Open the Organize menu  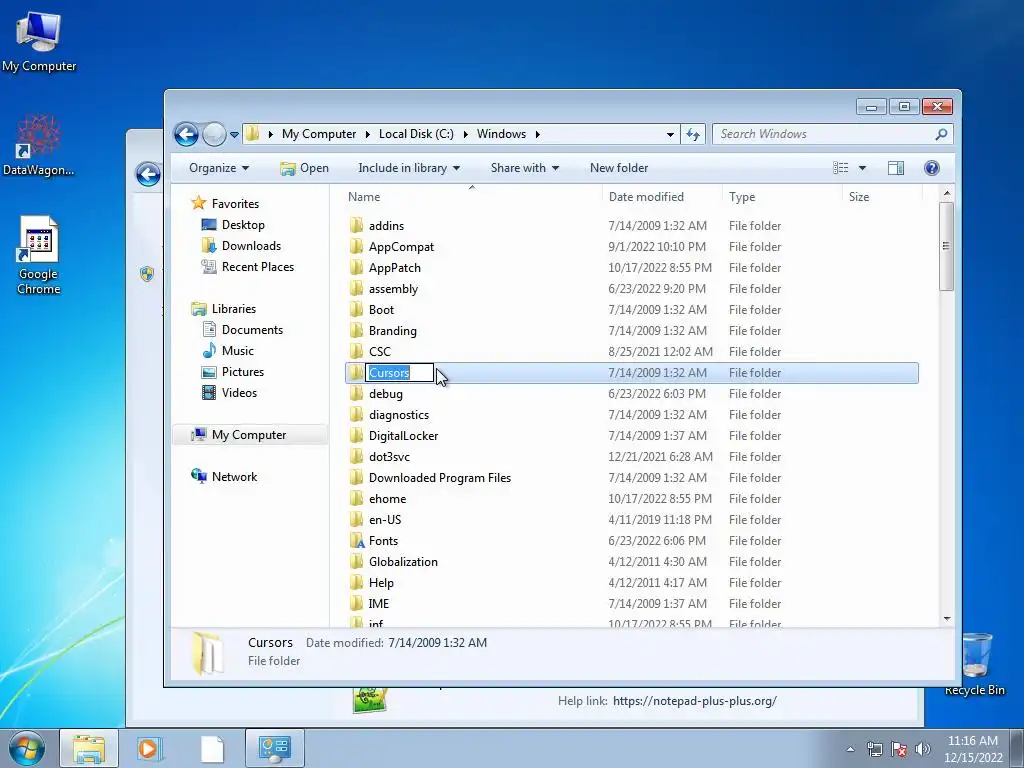219,168
